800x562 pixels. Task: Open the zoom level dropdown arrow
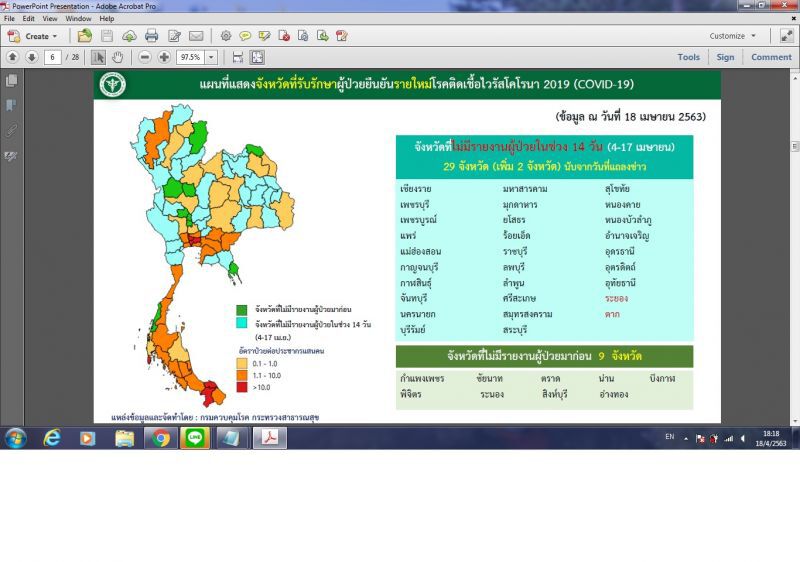211,57
